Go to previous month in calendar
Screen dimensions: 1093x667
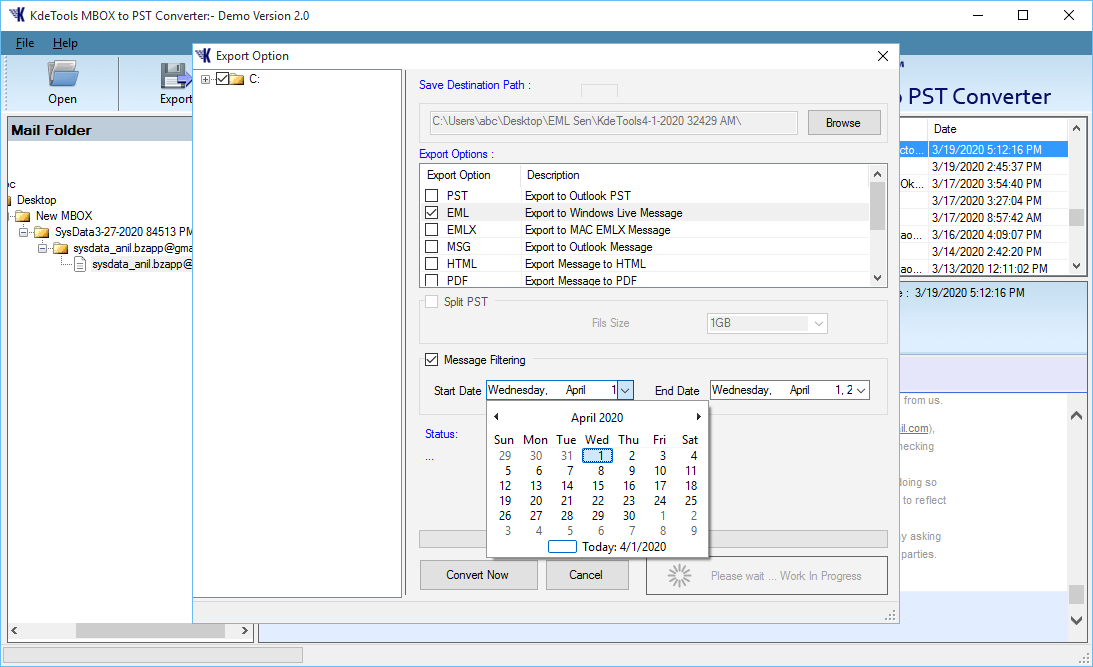point(496,417)
